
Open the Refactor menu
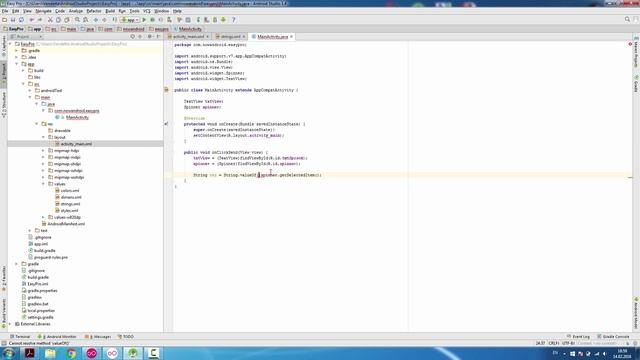tap(93, 11)
